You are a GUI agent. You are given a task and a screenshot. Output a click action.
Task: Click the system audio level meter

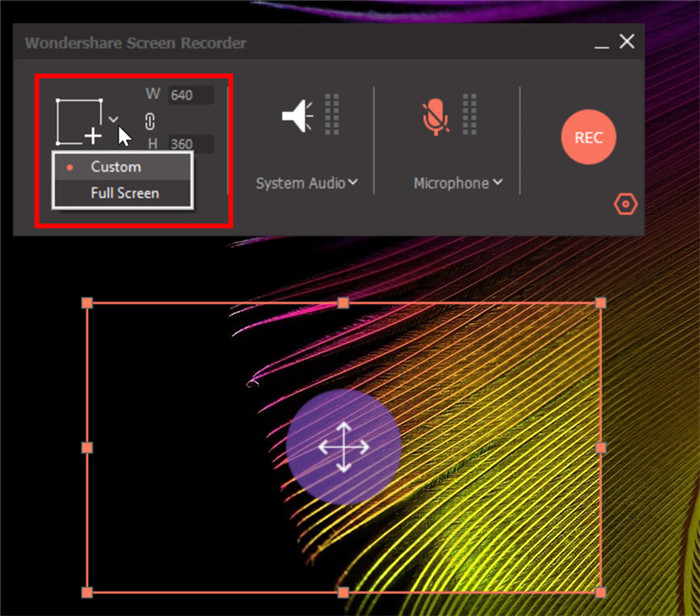pos(332,114)
